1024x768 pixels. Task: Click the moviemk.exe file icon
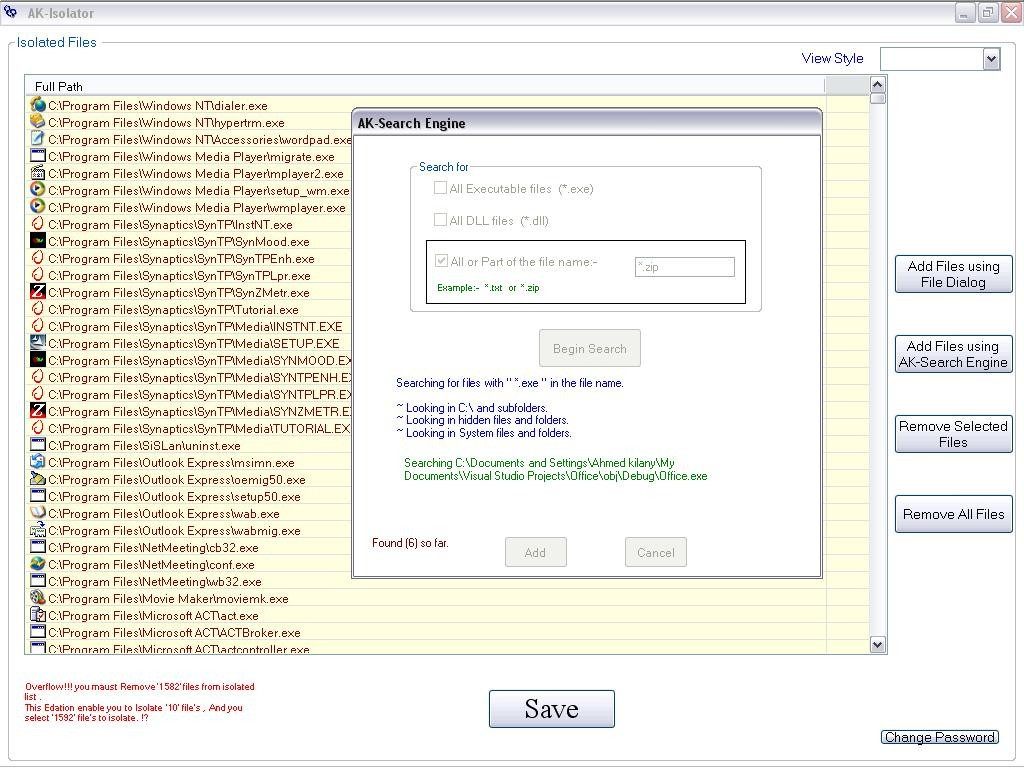click(38, 598)
